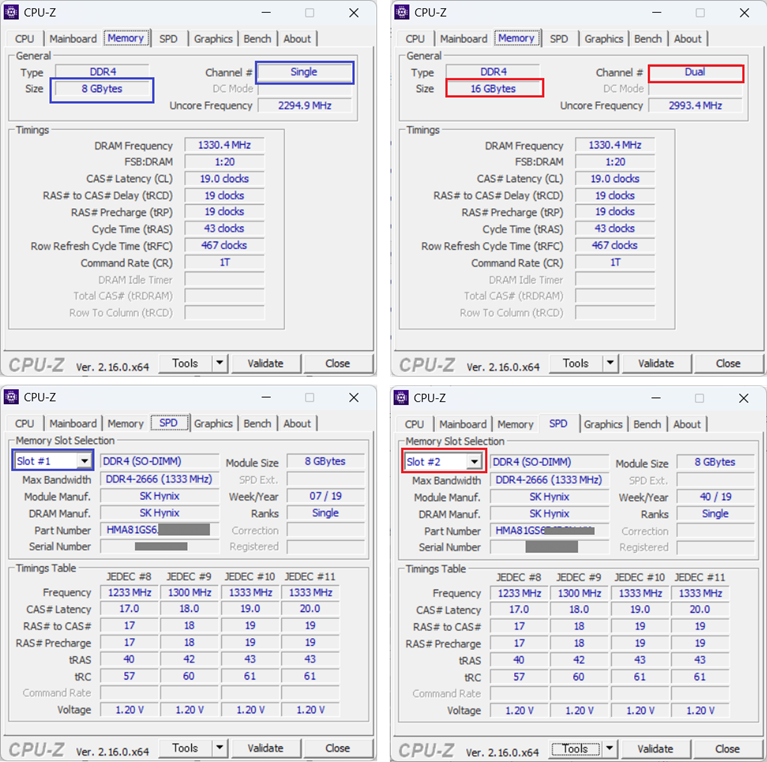Click Command Rate '1T' value in Dual-channel window
The height and width of the screenshot is (762, 767).
pos(615,262)
